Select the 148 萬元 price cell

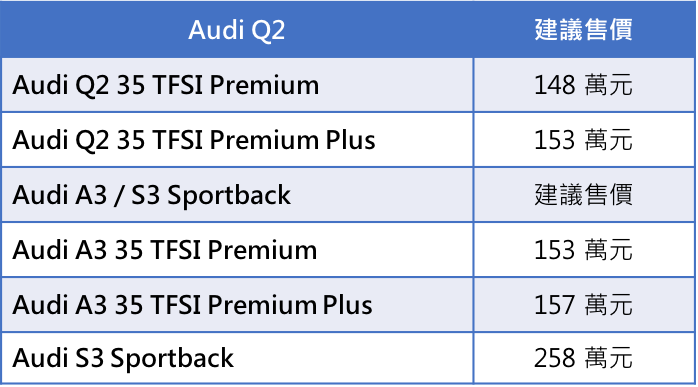584,85
